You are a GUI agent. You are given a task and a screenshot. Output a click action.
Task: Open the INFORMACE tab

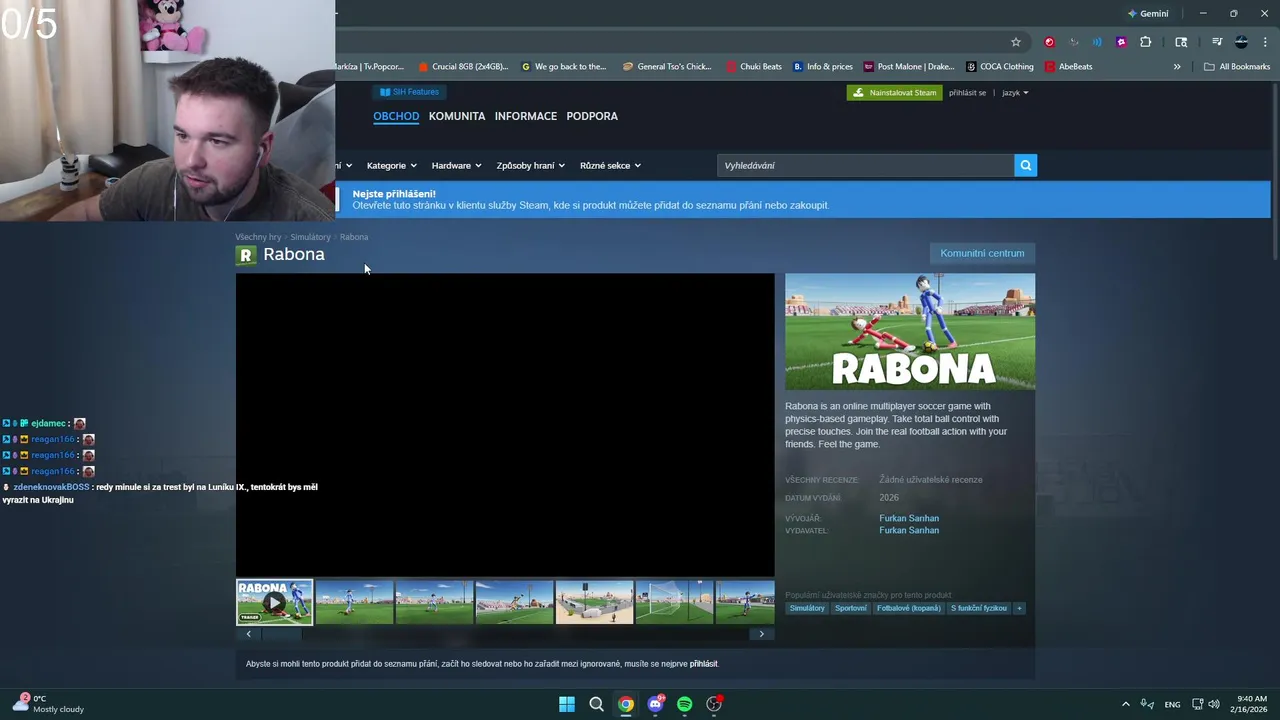tap(526, 116)
